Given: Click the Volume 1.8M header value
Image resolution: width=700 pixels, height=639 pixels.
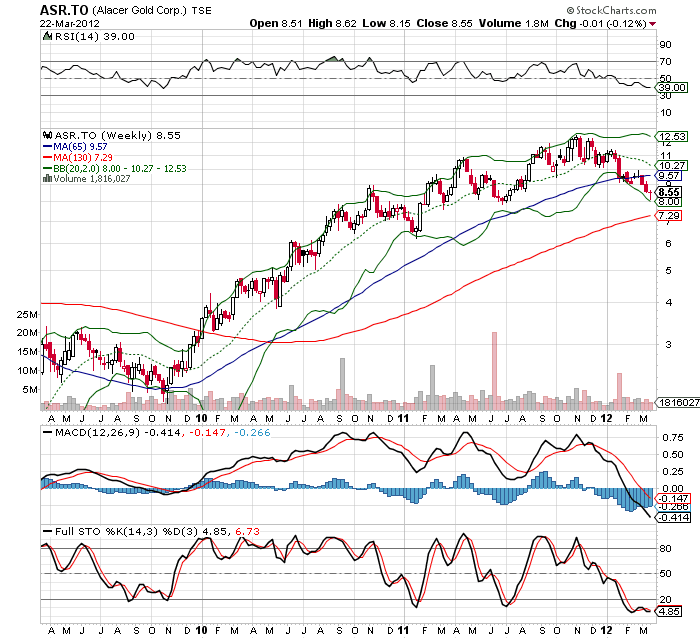Looking at the screenshot, I should (513, 23).
